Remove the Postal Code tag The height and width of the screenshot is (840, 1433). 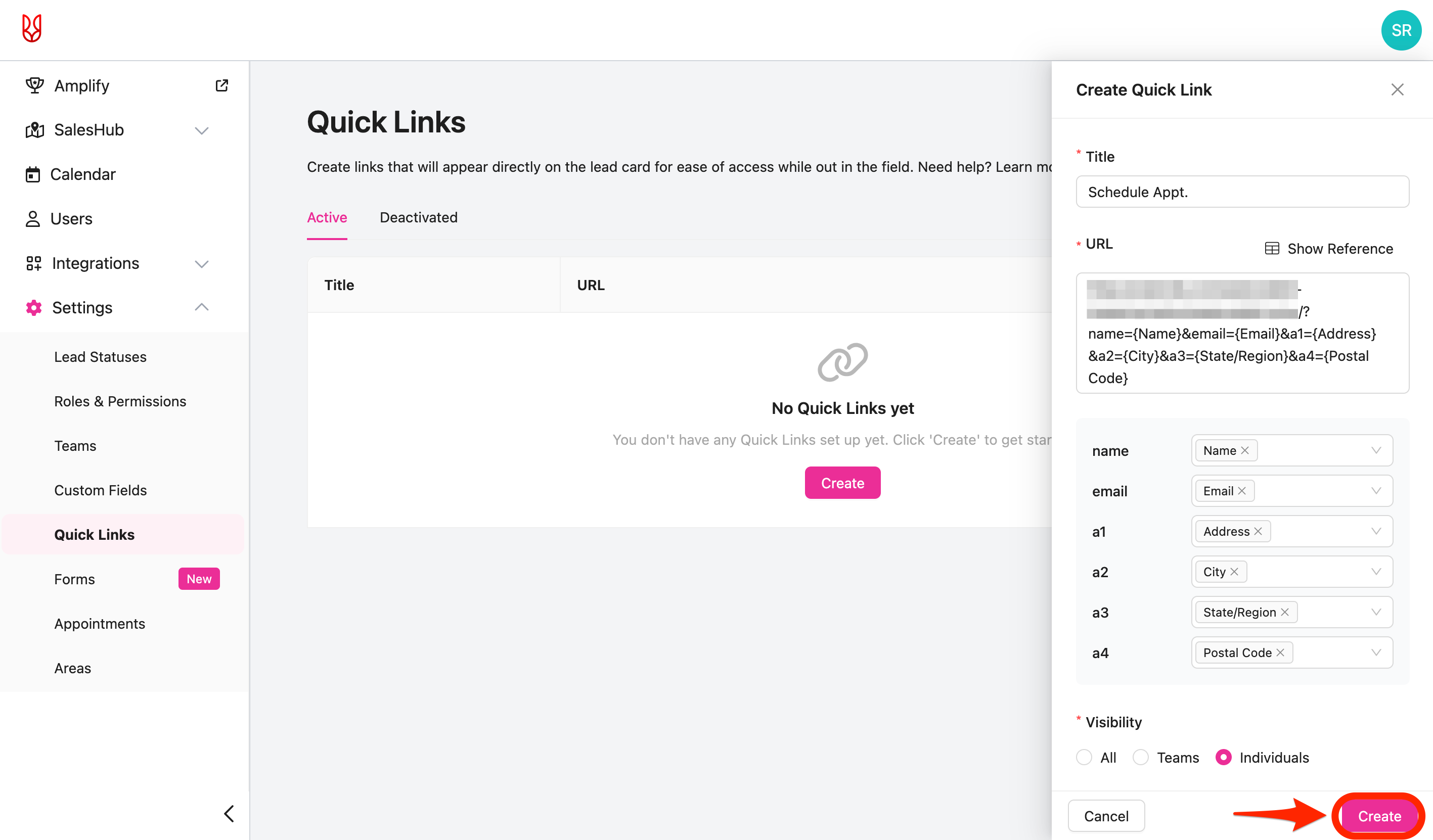click(x=1280, y=652)
